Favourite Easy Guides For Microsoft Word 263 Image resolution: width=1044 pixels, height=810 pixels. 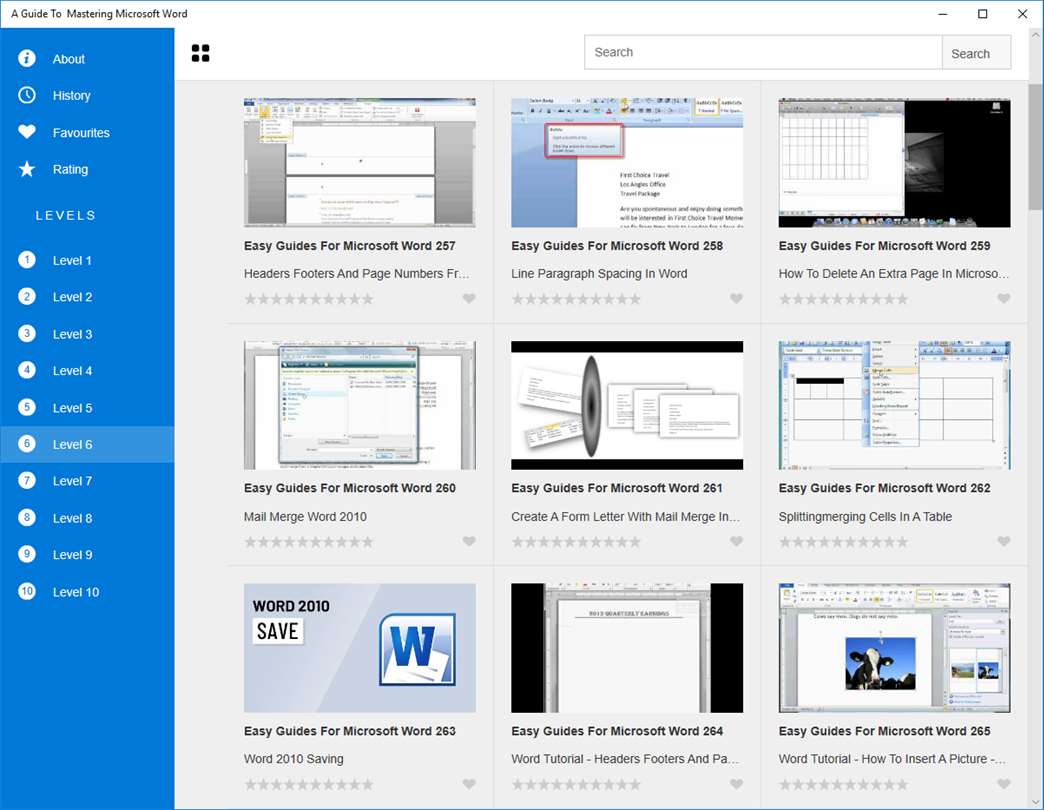tap(469, 784)
